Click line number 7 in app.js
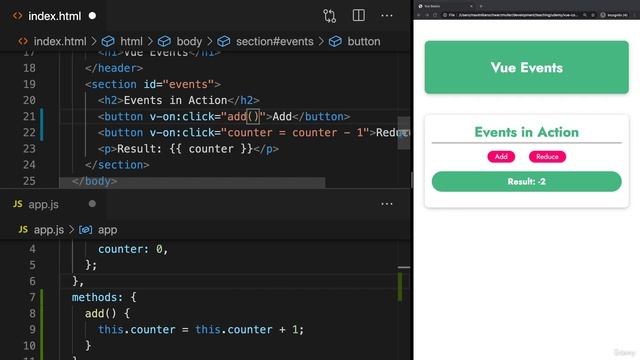Image resolution: width=640 pixels, height=360 pixels. (x=32, y=297)
